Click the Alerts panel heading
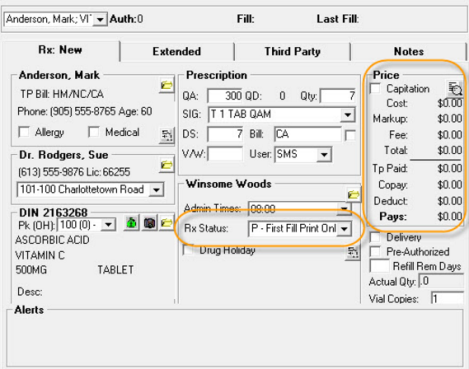This screenshot has height=369, width=469. [29, 310]
